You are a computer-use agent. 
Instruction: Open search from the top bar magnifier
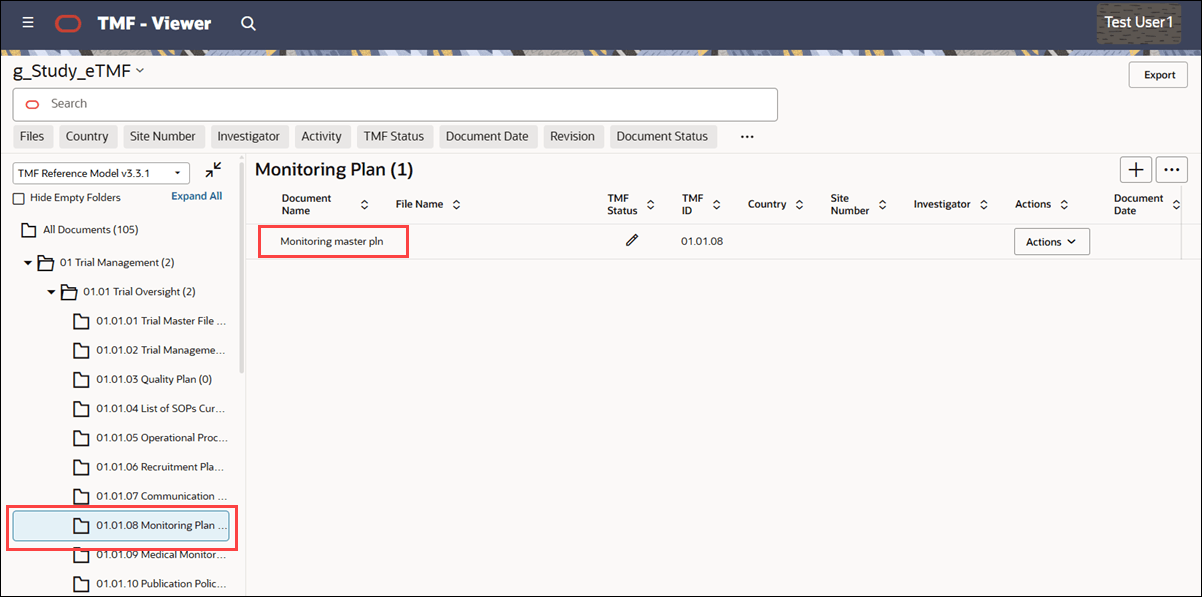point(247,22)
